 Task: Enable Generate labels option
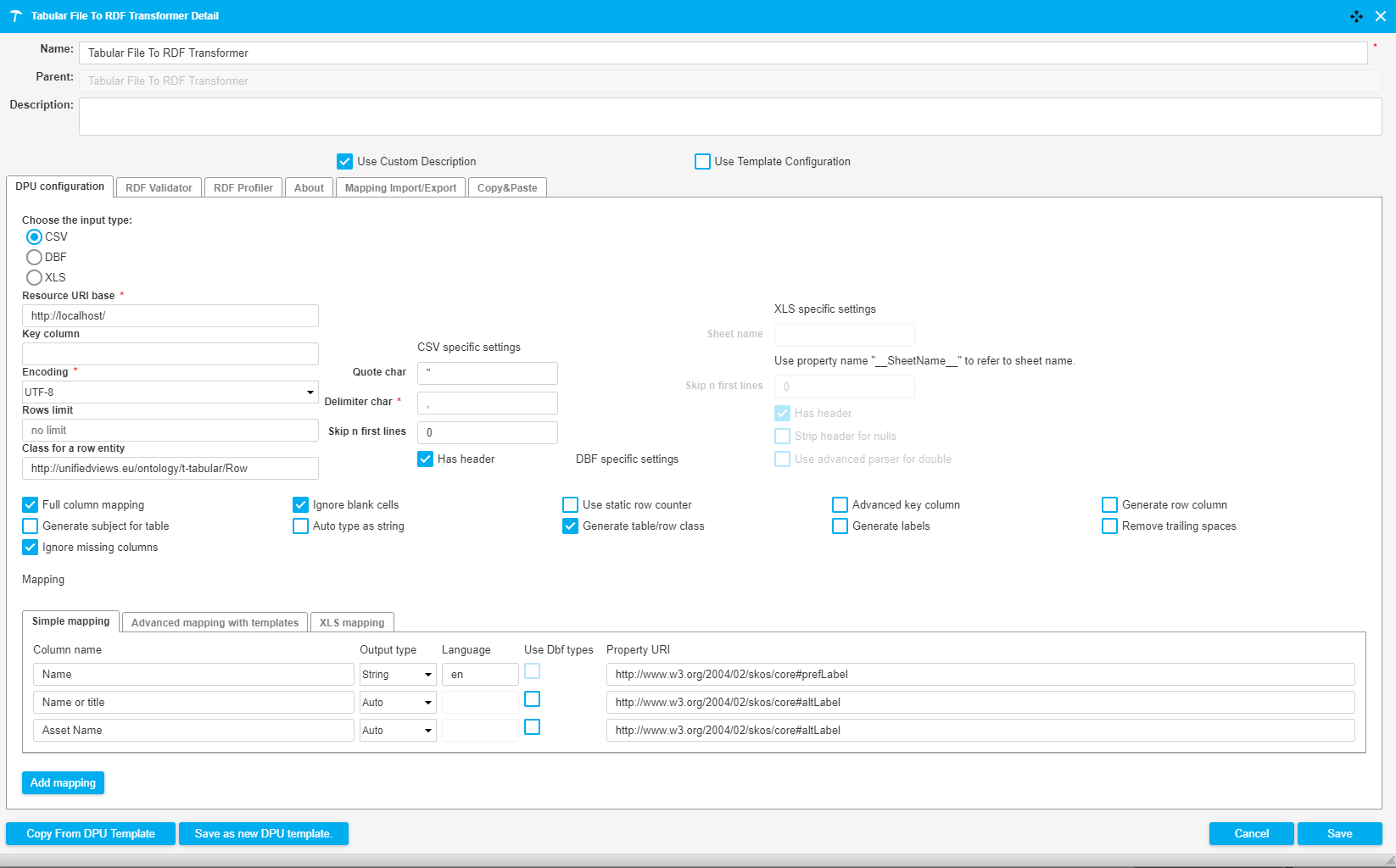click(x=840, y=526)
